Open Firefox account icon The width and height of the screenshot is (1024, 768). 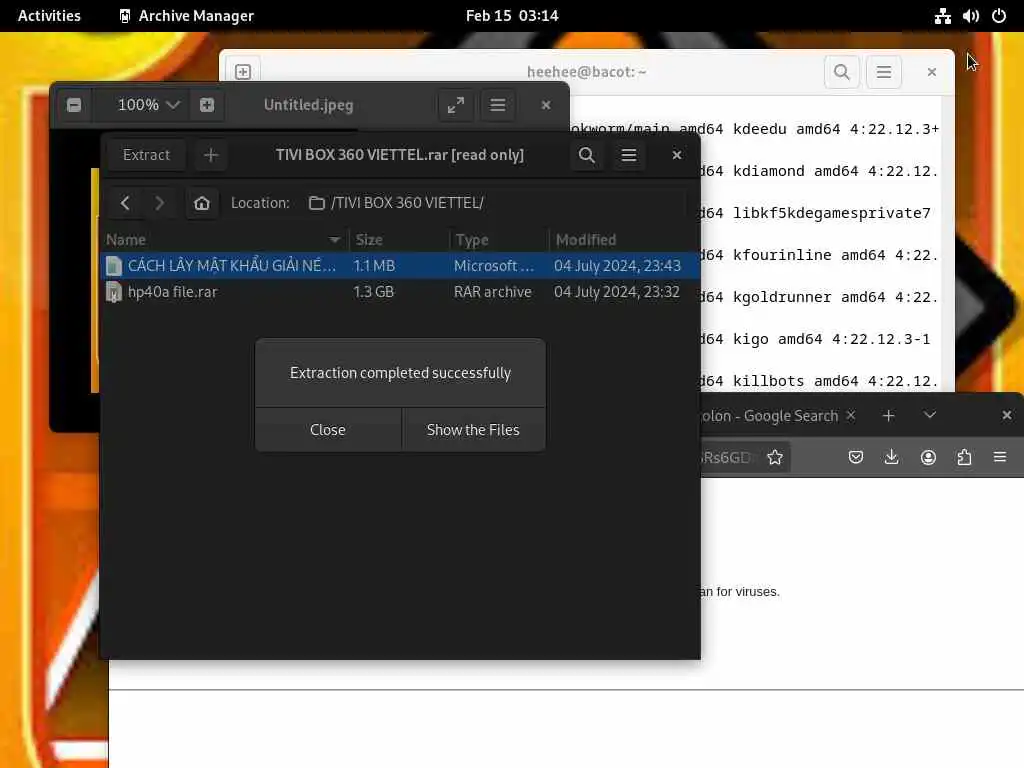click(928, 457)
